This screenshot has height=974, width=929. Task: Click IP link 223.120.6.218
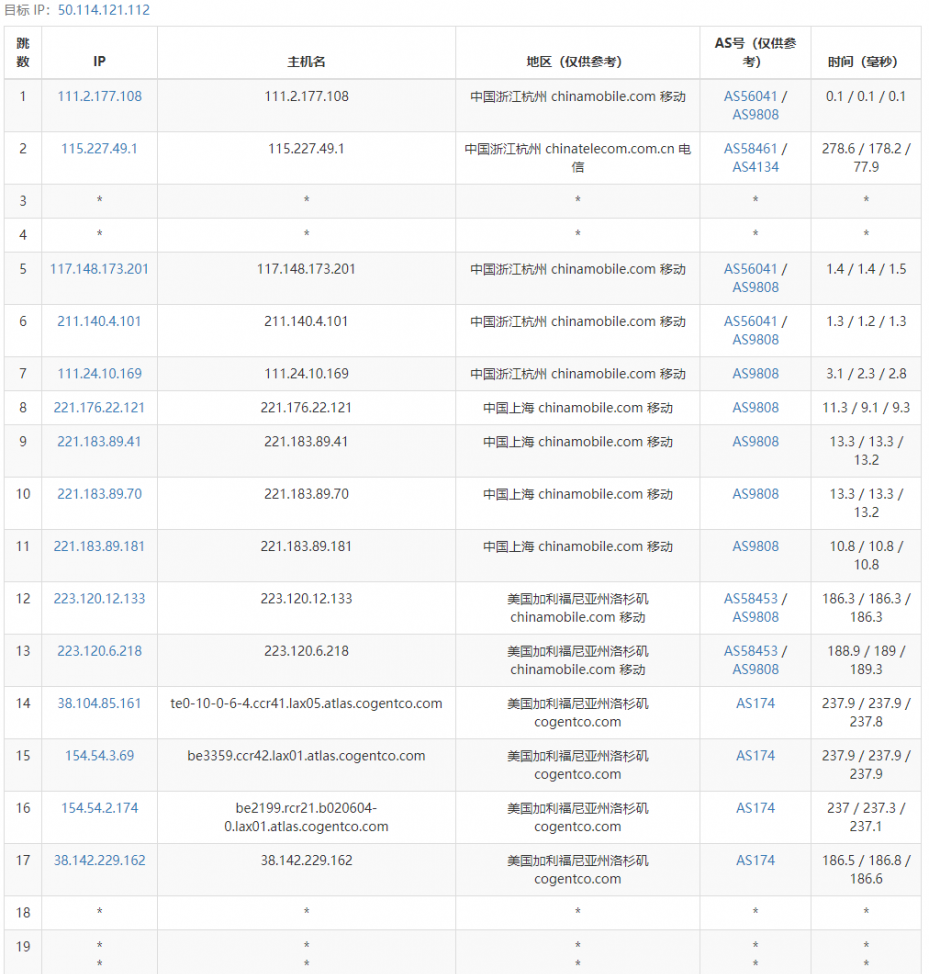click(99, 651)
